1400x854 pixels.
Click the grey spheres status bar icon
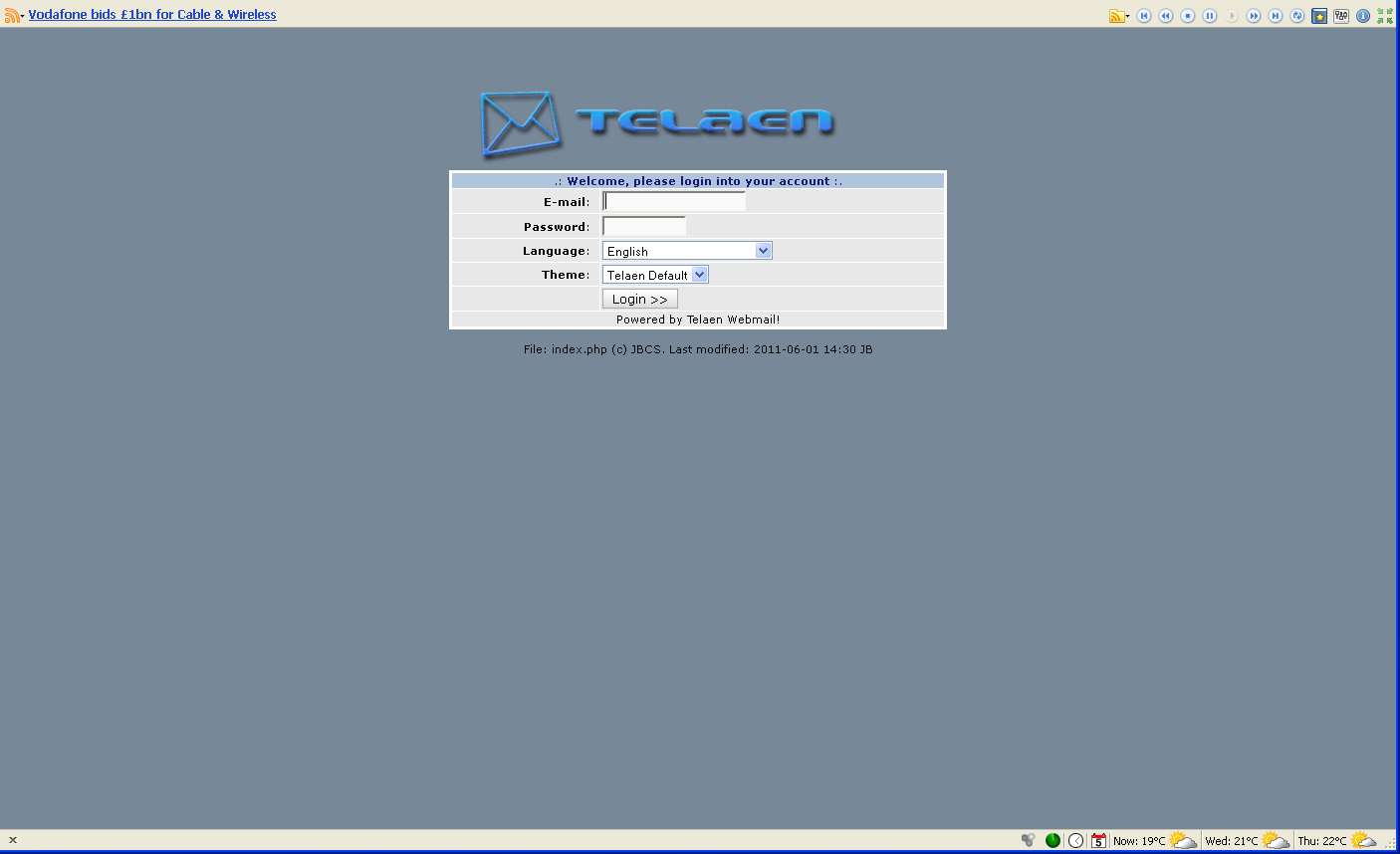pyautogui.click(x=1029, y=840)
